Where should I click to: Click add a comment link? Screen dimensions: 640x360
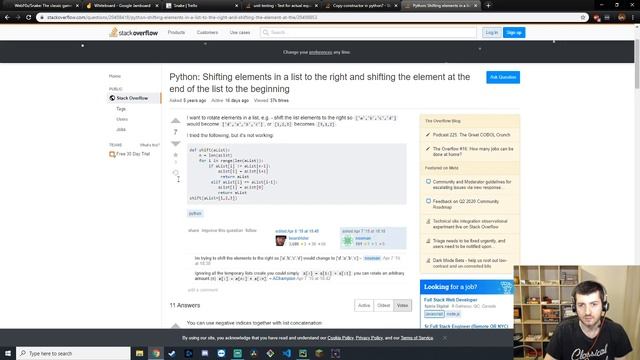[202, 290]
